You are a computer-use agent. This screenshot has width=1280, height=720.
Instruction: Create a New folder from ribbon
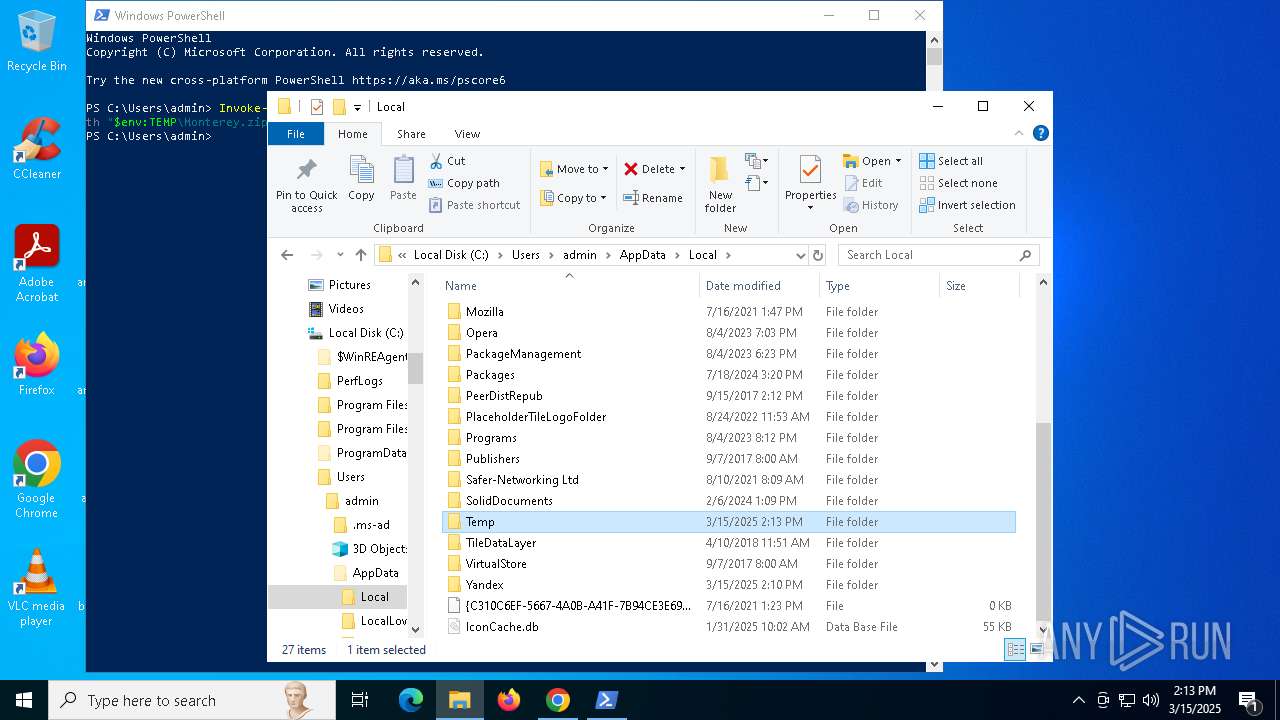[x=720, y=184]
